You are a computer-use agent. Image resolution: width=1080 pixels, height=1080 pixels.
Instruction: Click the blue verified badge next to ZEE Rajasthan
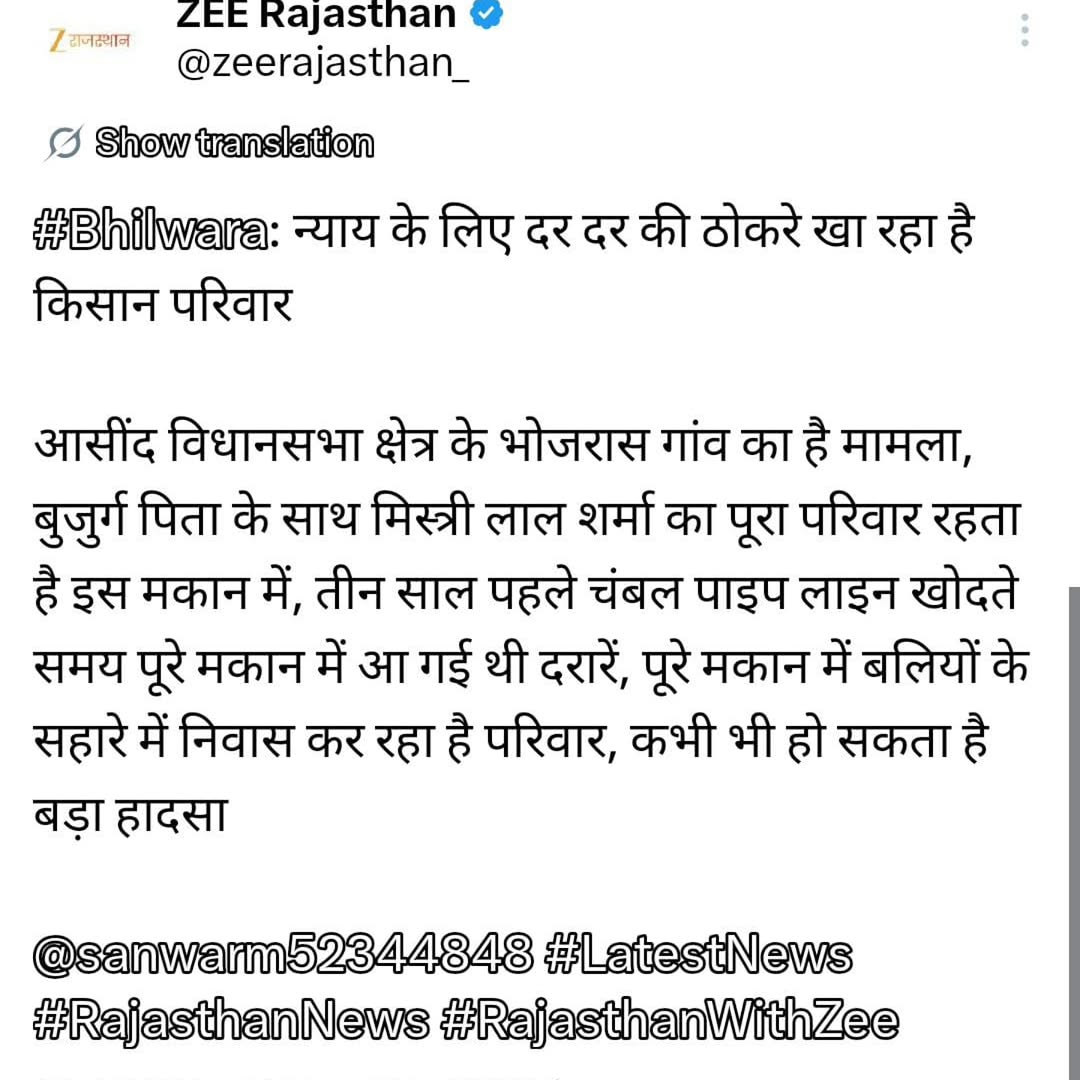[x=486, y=14]
